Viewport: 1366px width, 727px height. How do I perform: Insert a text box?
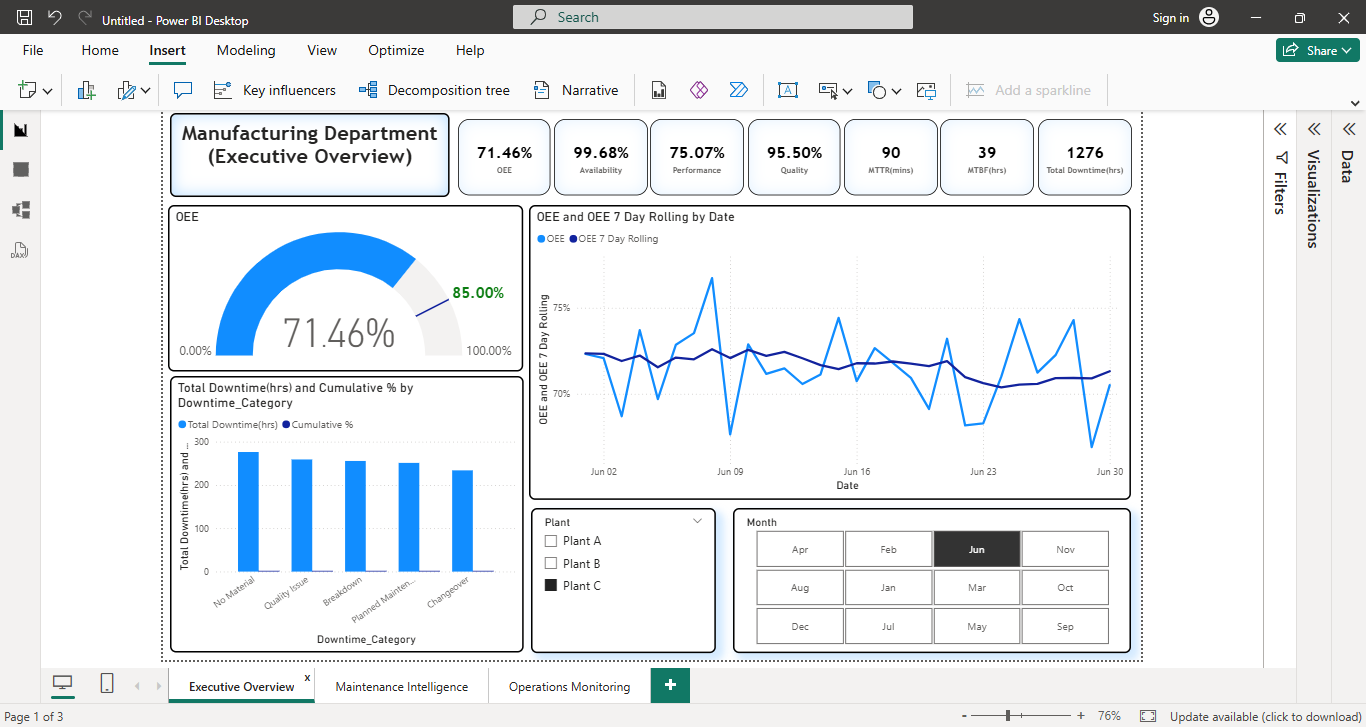(787, 90)
